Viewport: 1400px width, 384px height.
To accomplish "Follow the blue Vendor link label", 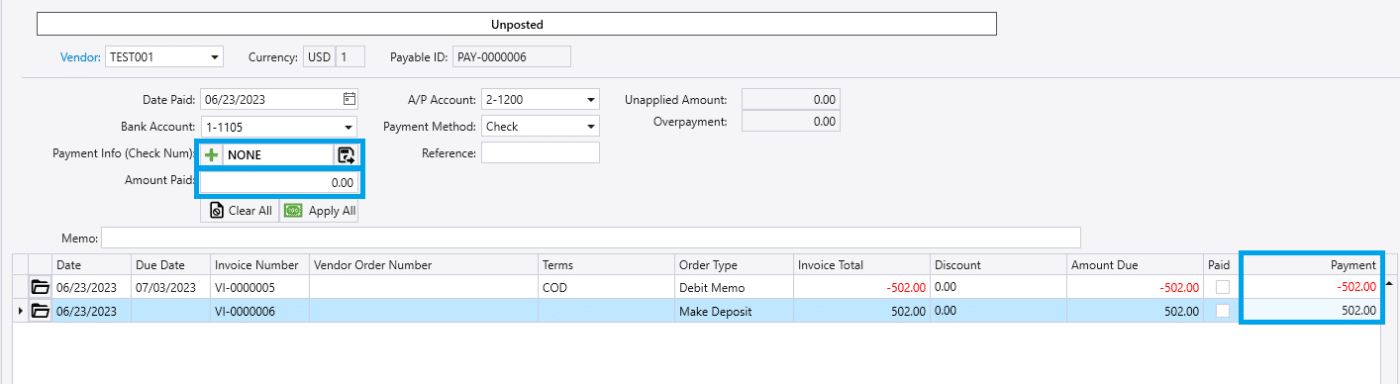I will tap(80, 57).
